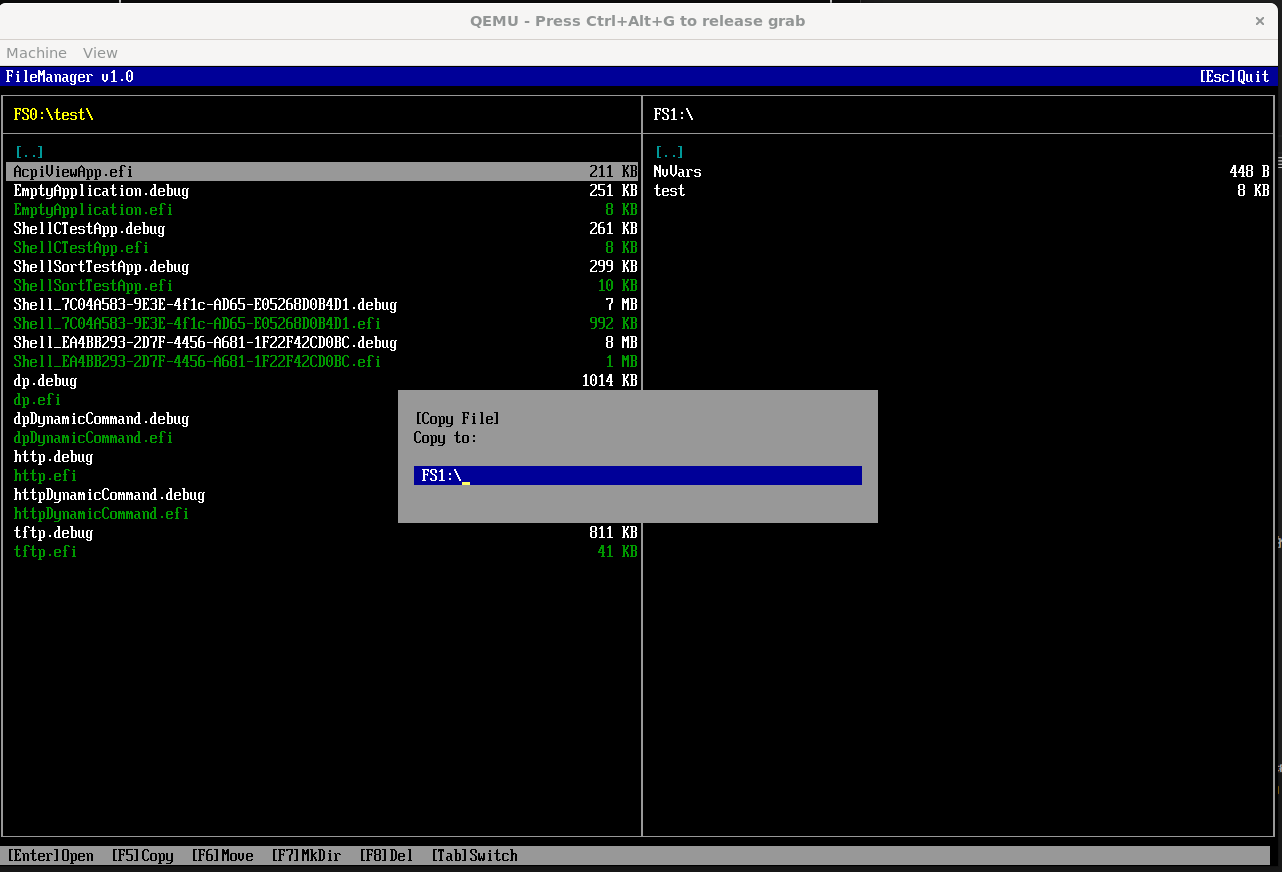
Task: Select AcpiViewApp.efi in left panel
Action: tap(73, 172)
